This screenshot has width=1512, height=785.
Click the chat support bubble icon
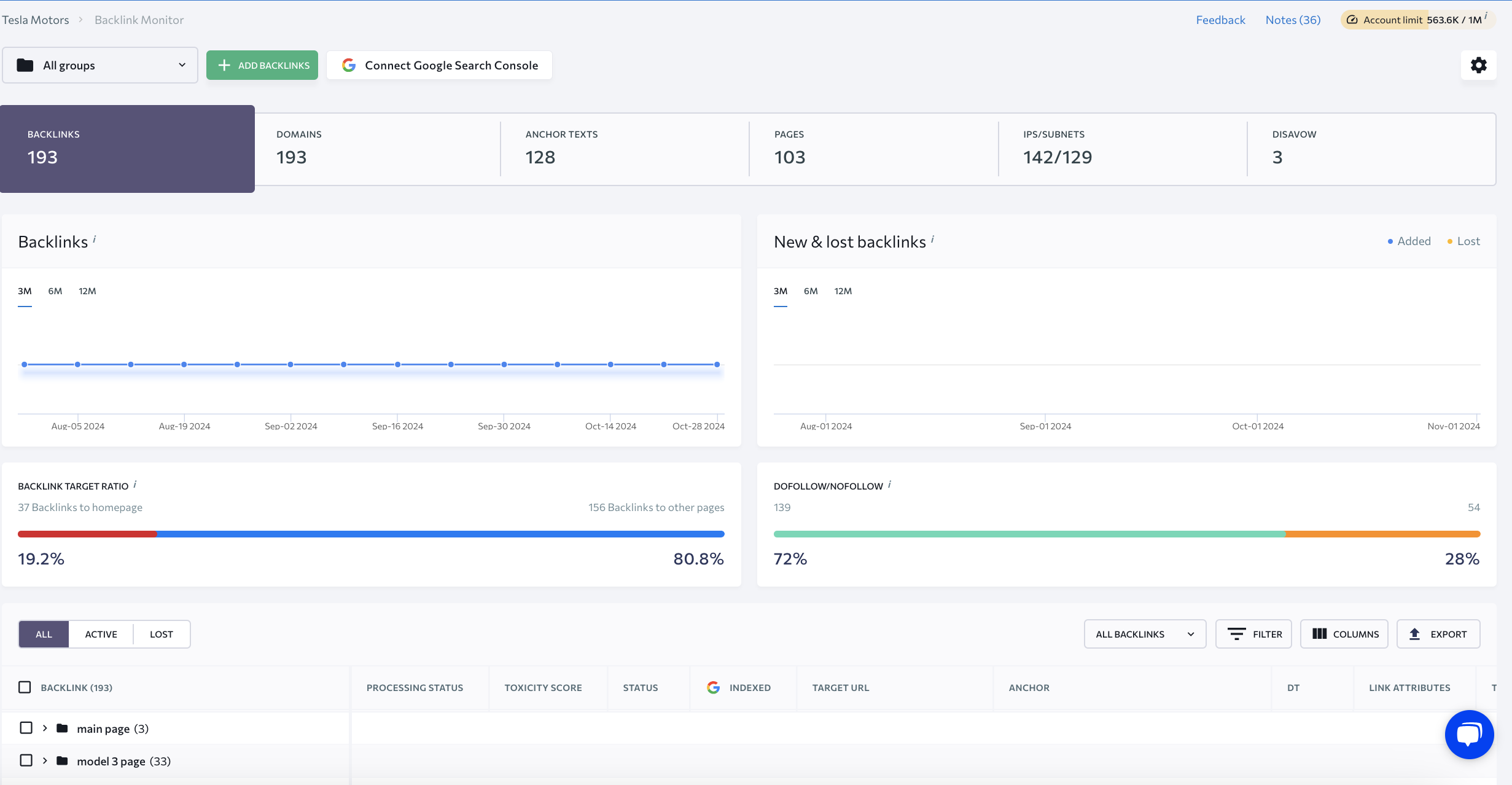pyautogui.click(x=1469, y=735)
